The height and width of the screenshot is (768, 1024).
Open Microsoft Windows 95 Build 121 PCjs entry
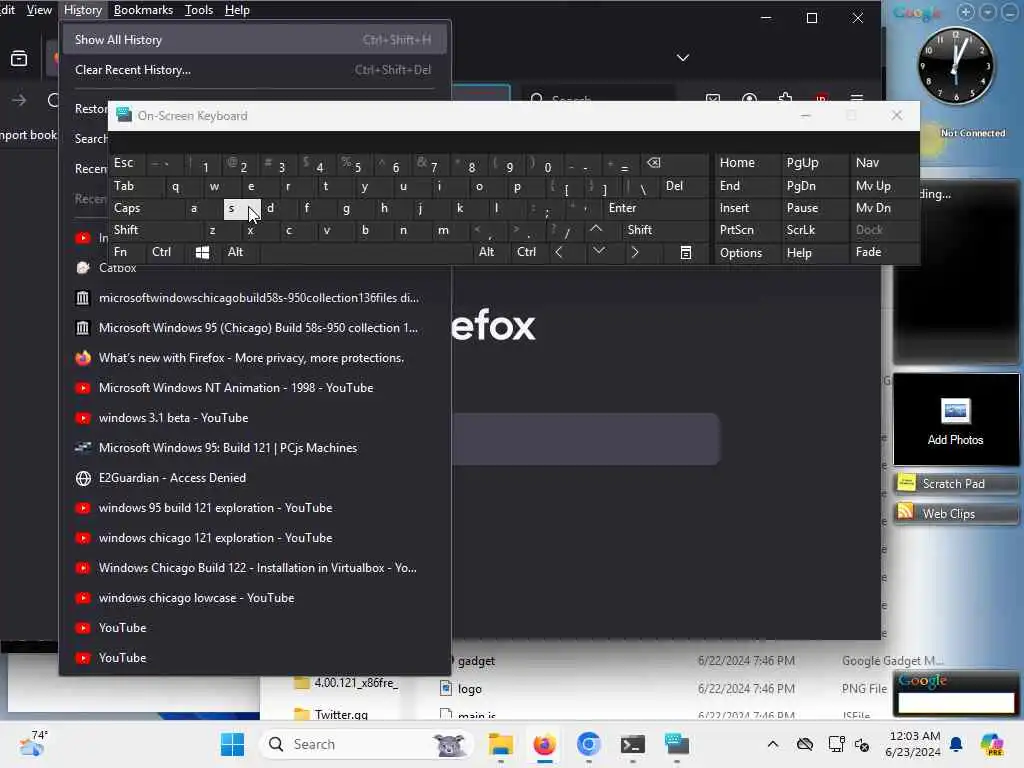point(255,448)
